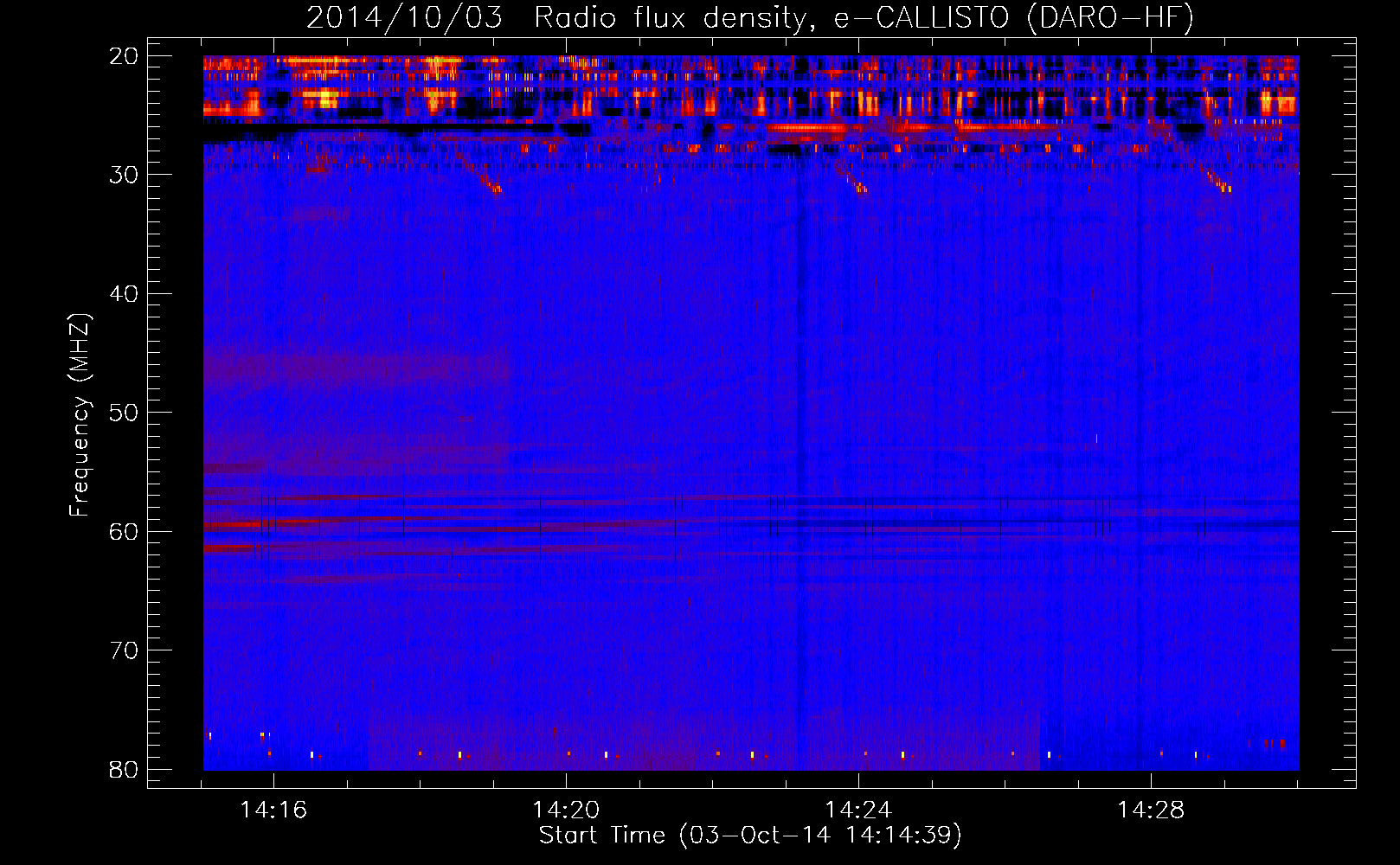Click the "Start Time (03-Oct-14 14:14:39)" label

click(750, 835)
